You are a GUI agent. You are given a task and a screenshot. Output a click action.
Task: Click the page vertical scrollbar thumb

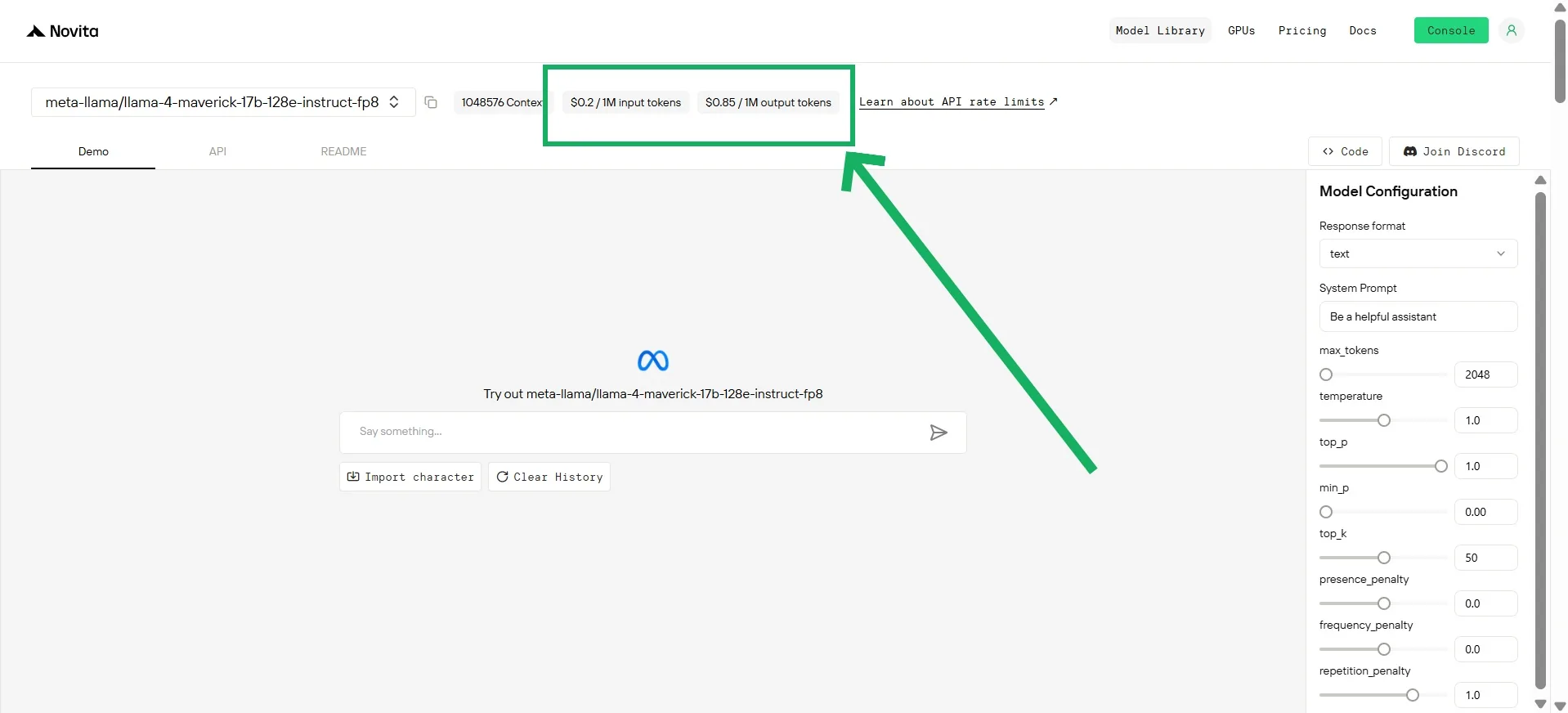[1560, 61]
